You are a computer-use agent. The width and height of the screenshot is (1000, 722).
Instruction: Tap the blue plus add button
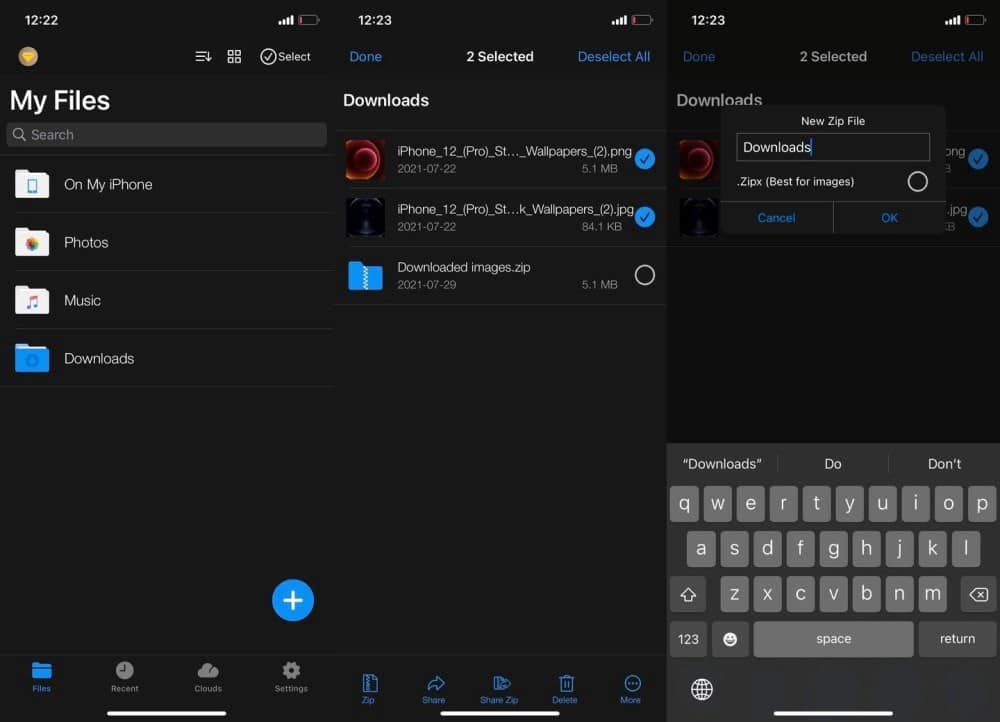coord(293,600)
